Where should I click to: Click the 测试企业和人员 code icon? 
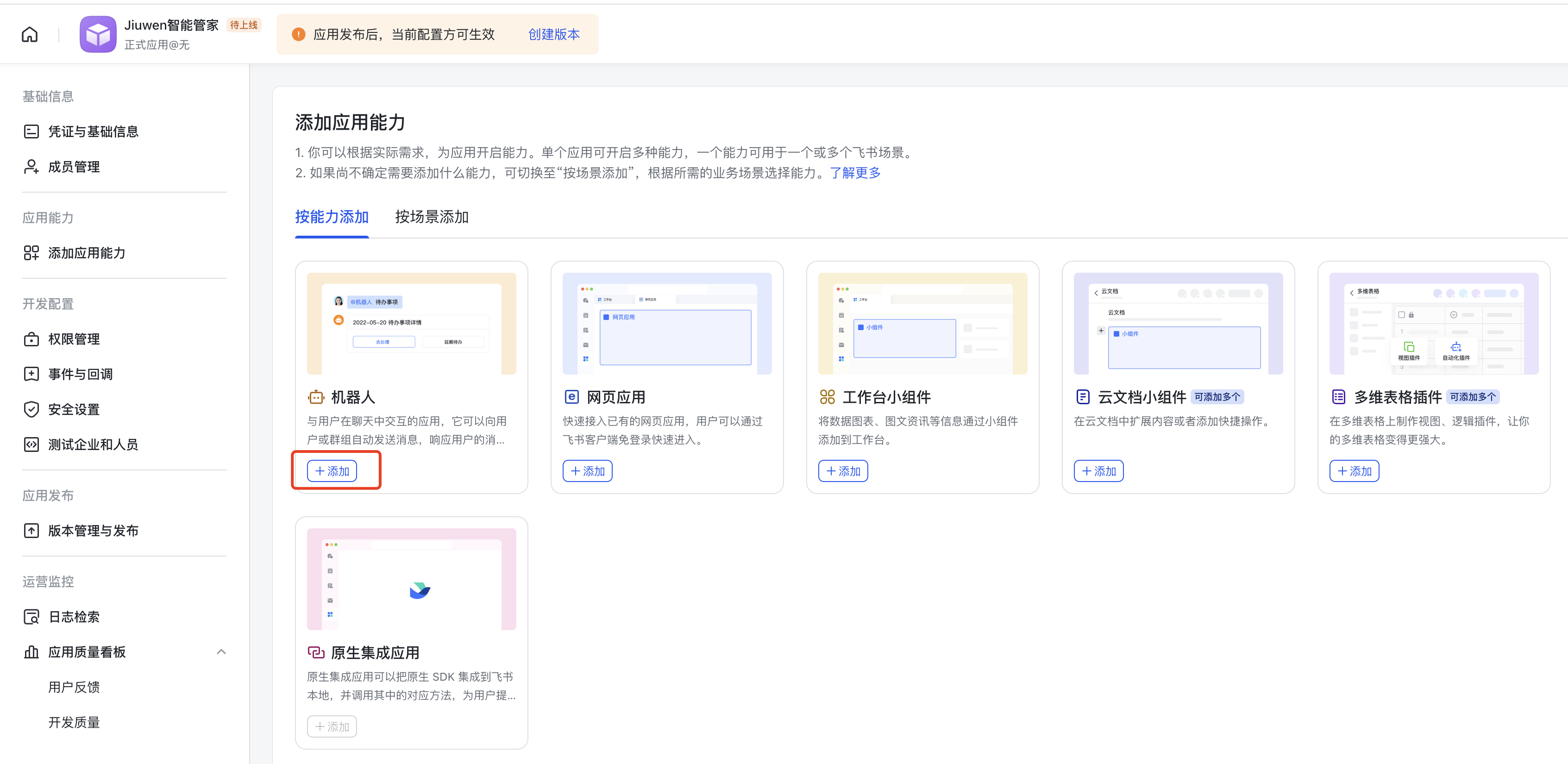tap(31, 445)
